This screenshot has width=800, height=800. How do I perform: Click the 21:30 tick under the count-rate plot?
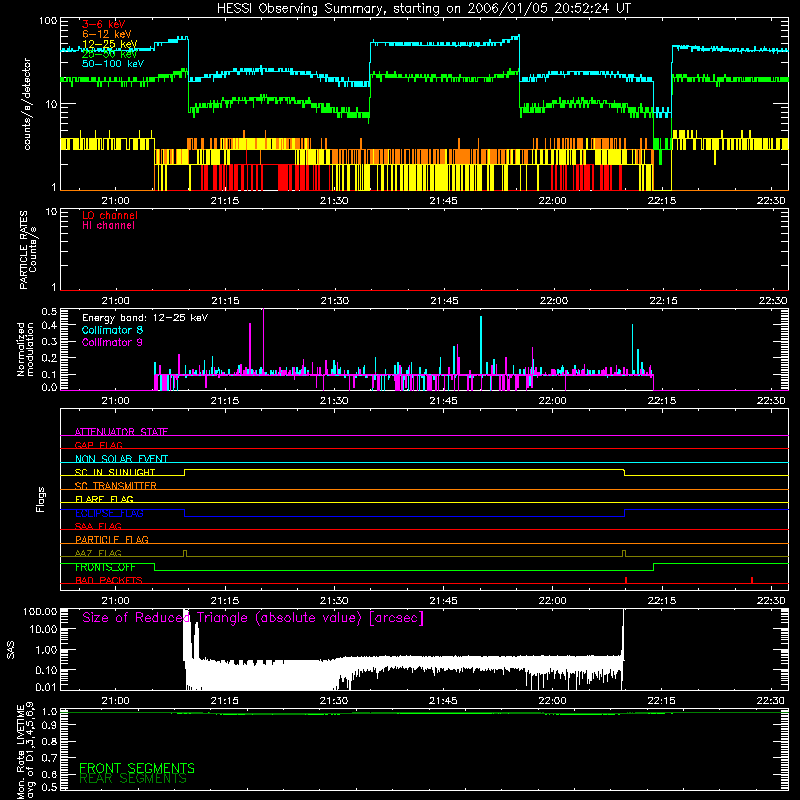point(334,201)
